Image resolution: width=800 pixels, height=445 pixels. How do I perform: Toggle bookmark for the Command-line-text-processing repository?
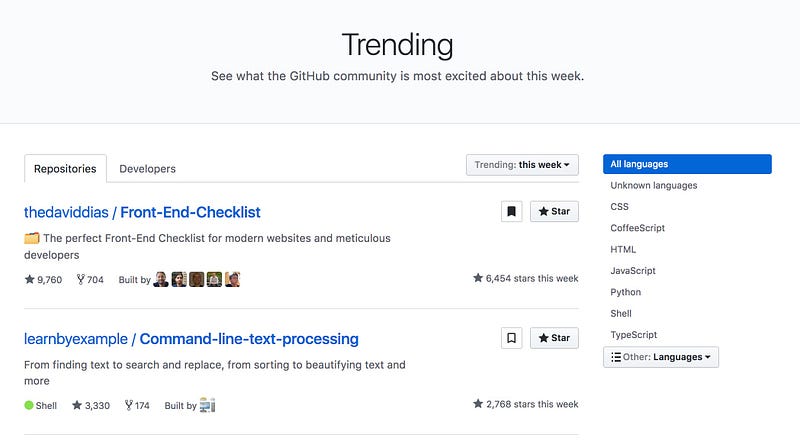511,338
